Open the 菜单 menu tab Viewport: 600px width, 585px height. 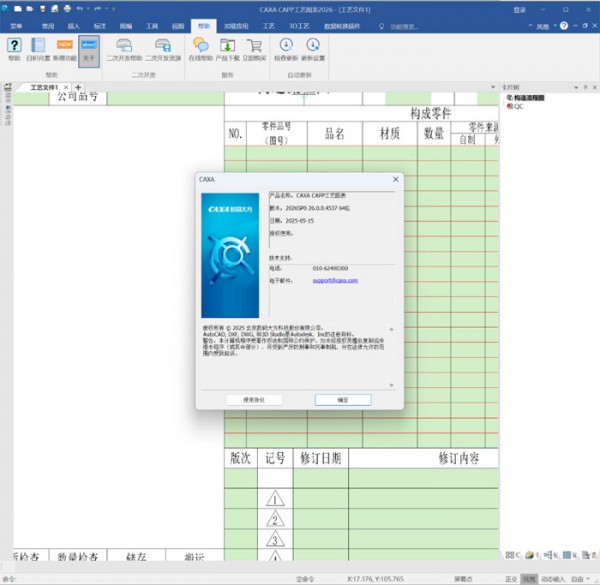[16, 26]
